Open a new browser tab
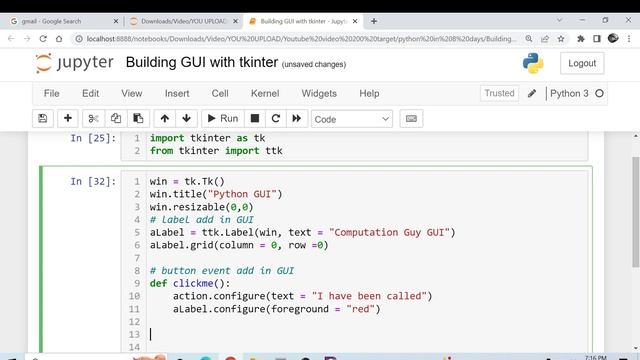The width and height of the screenshot is (640, 360). pyautogui.click(x=374, y=21)
